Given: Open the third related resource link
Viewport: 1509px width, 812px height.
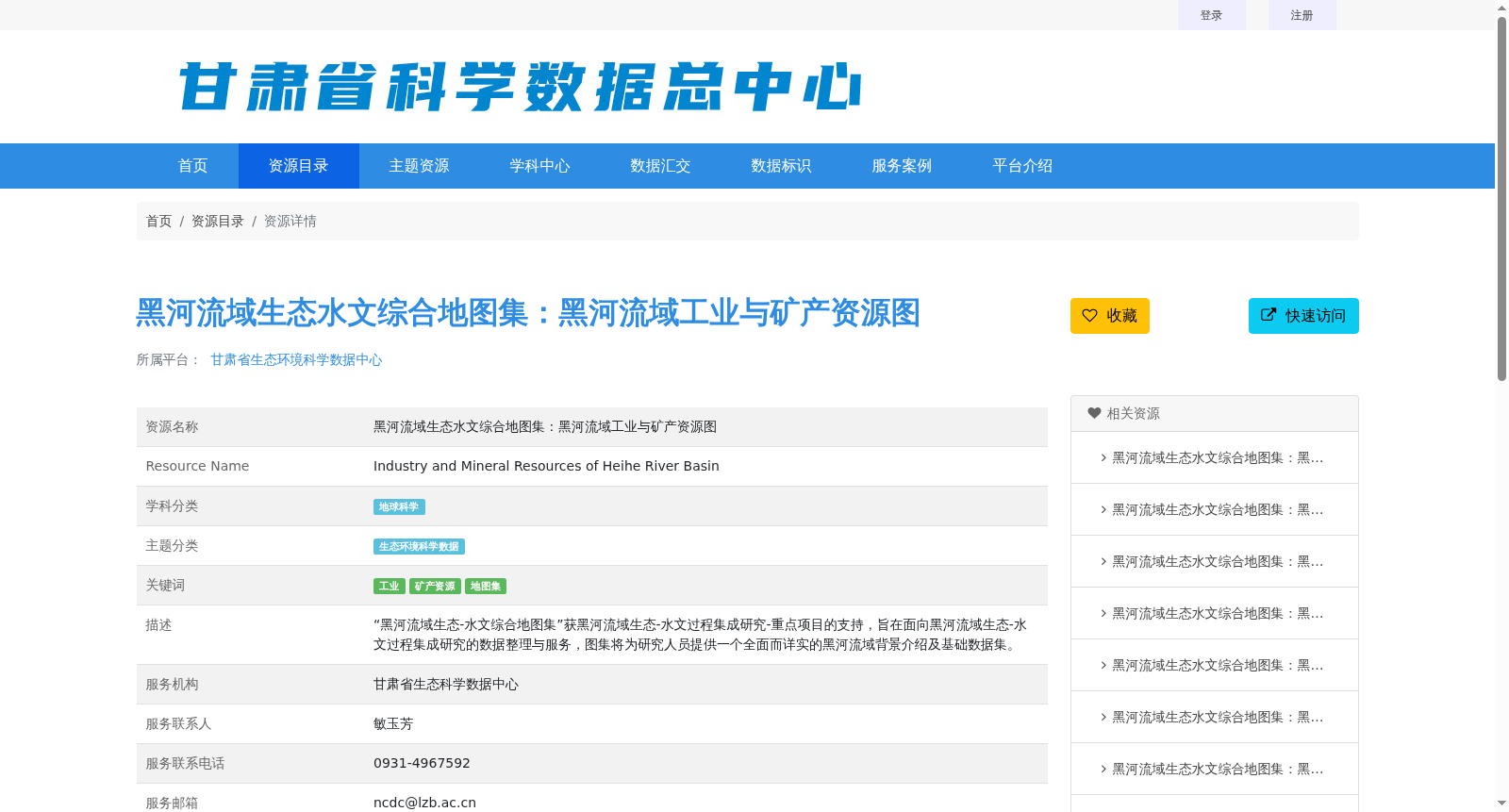Looking at the screenshot, I should click(1218, 561).
